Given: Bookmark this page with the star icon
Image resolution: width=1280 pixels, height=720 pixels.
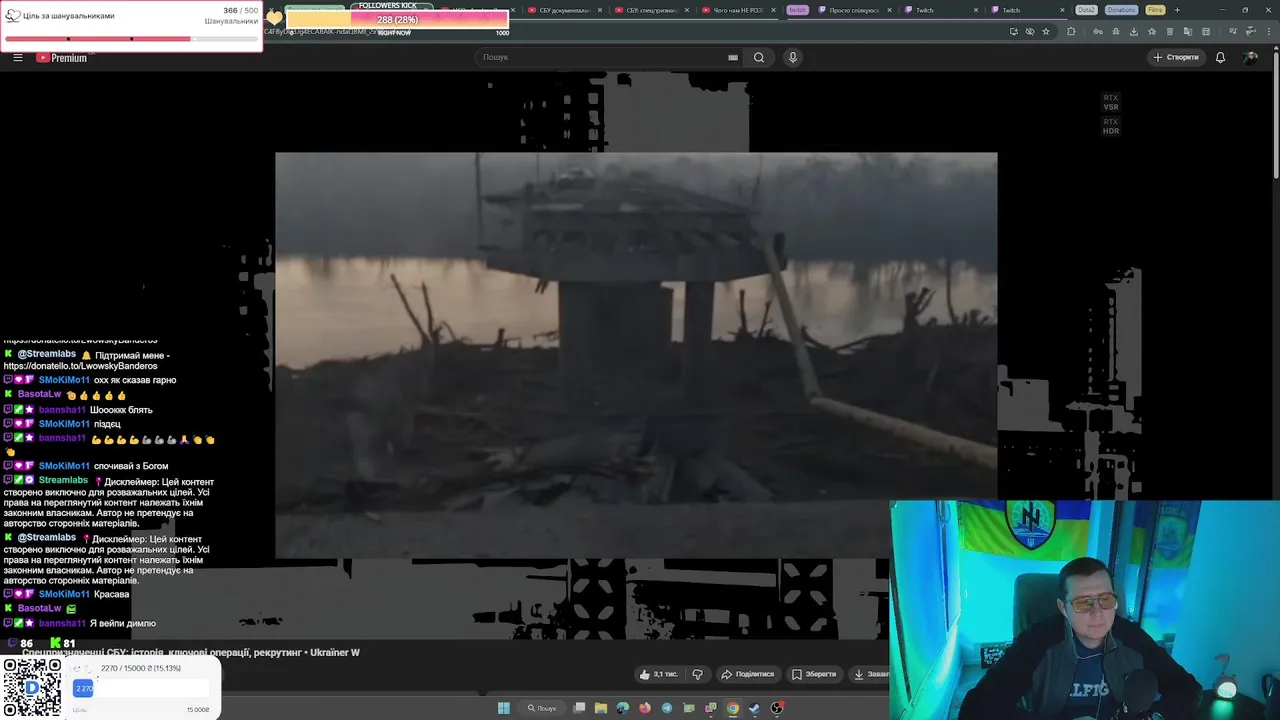Looking at the screenshot, I should 1046,31.
